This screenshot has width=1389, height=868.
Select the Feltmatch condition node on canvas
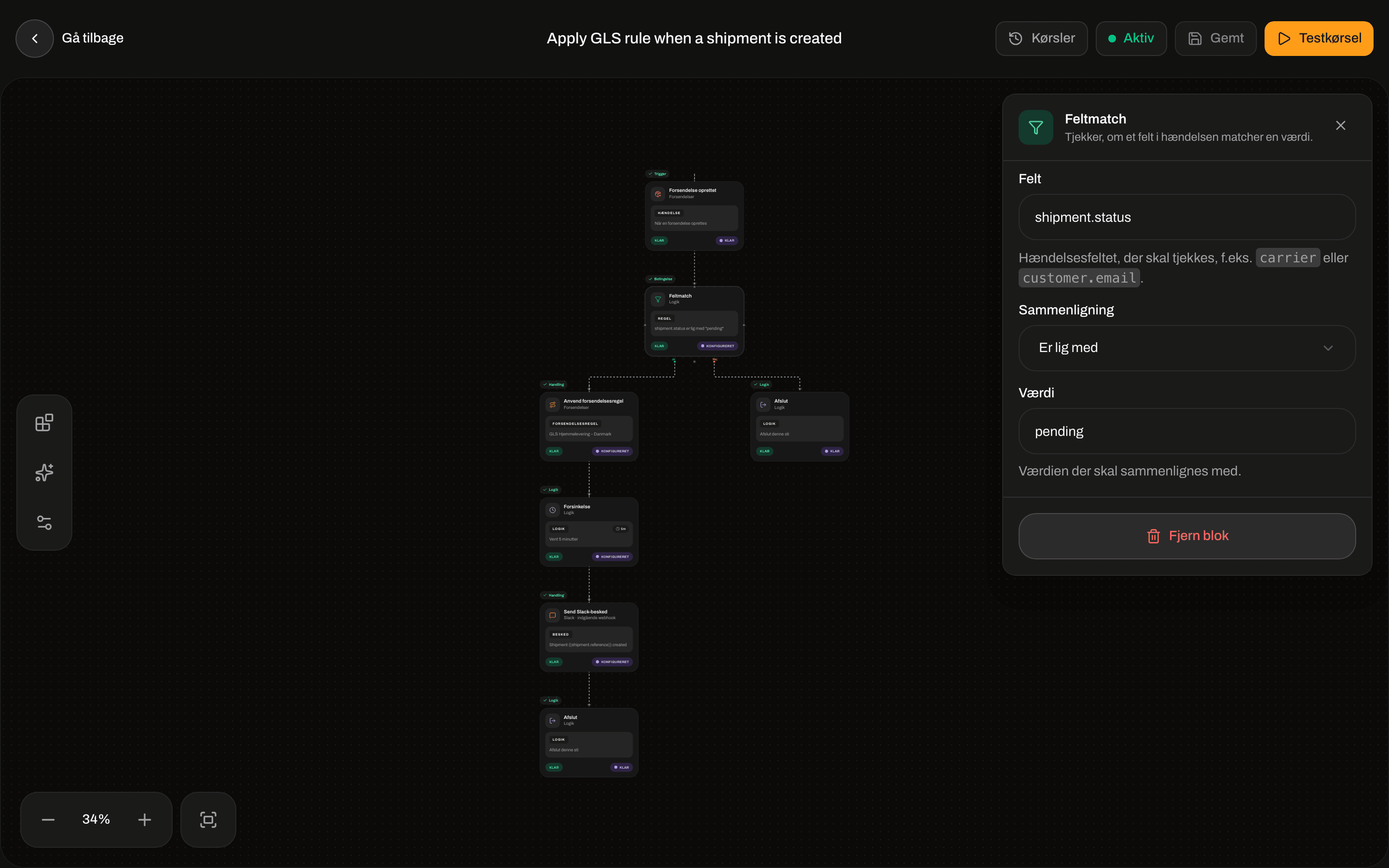click(694, 322)
